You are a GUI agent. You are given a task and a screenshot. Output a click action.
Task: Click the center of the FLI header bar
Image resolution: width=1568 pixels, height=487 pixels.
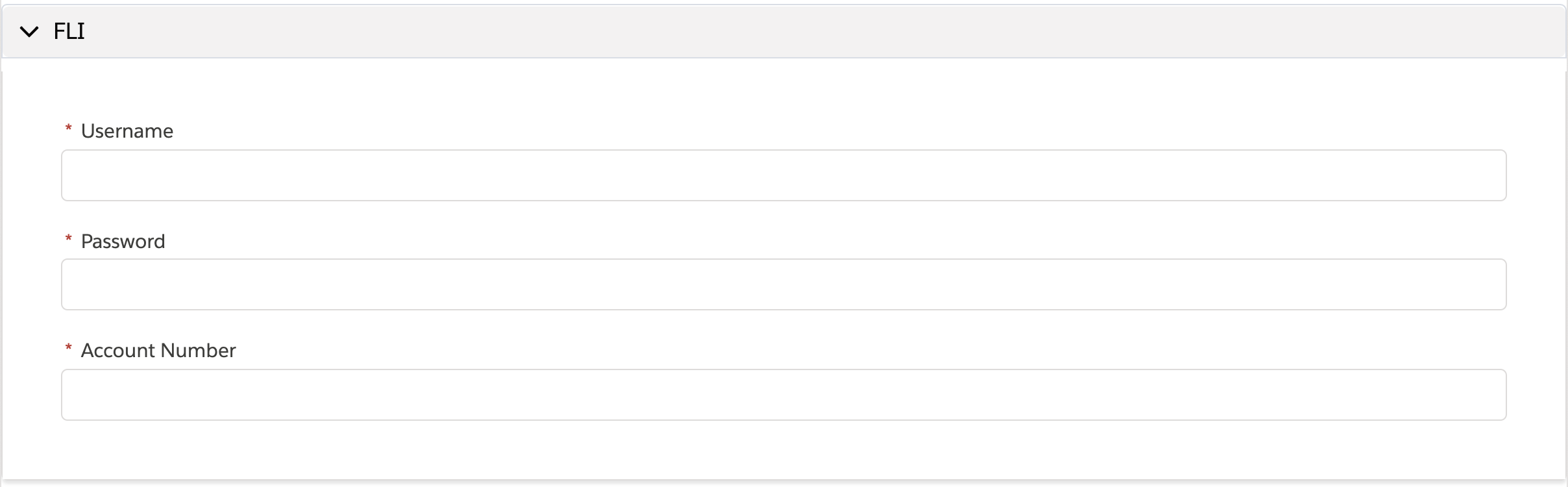(783, 31)
